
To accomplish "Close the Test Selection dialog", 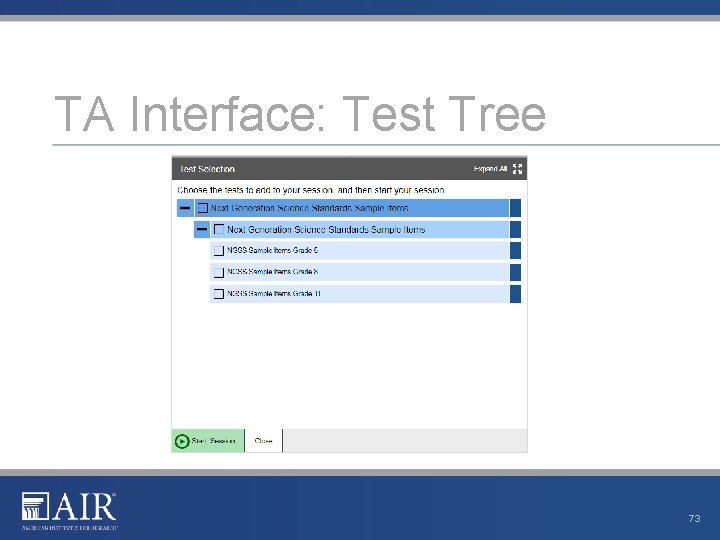I will click(x=264, y=441).
